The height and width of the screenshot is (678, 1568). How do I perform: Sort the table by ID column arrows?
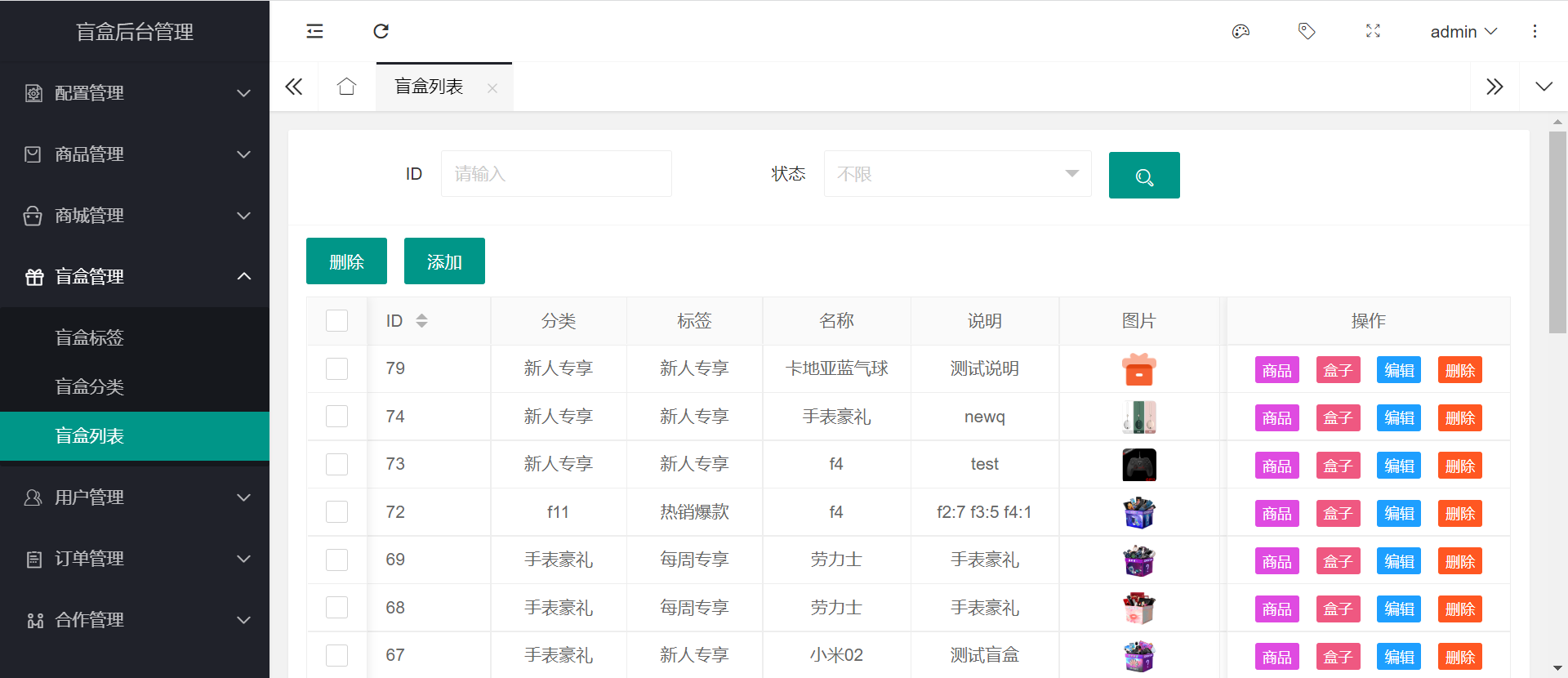click(421, 321)
